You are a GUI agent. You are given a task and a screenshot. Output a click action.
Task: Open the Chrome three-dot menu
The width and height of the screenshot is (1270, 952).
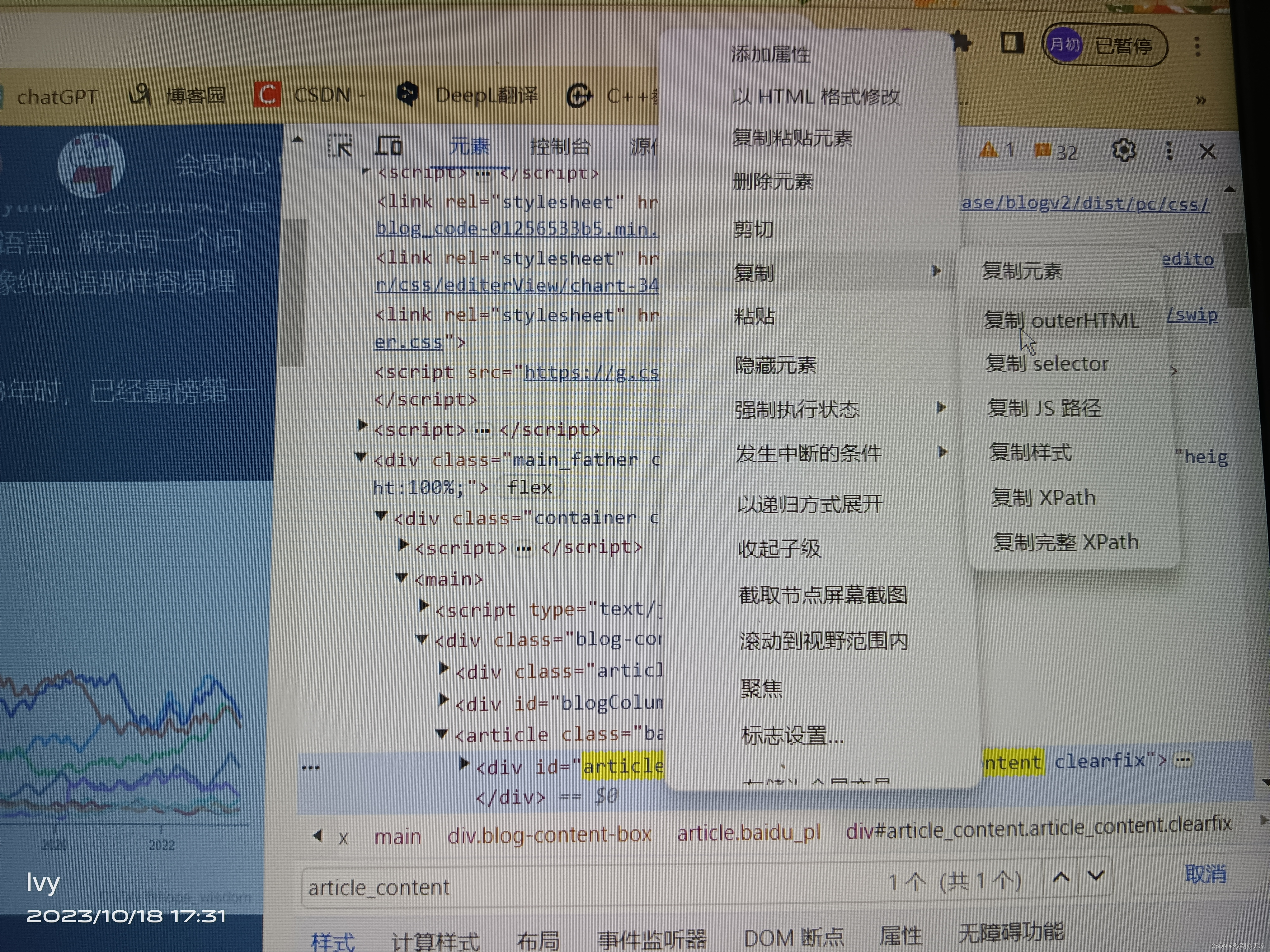click(x=1197, y=46)
